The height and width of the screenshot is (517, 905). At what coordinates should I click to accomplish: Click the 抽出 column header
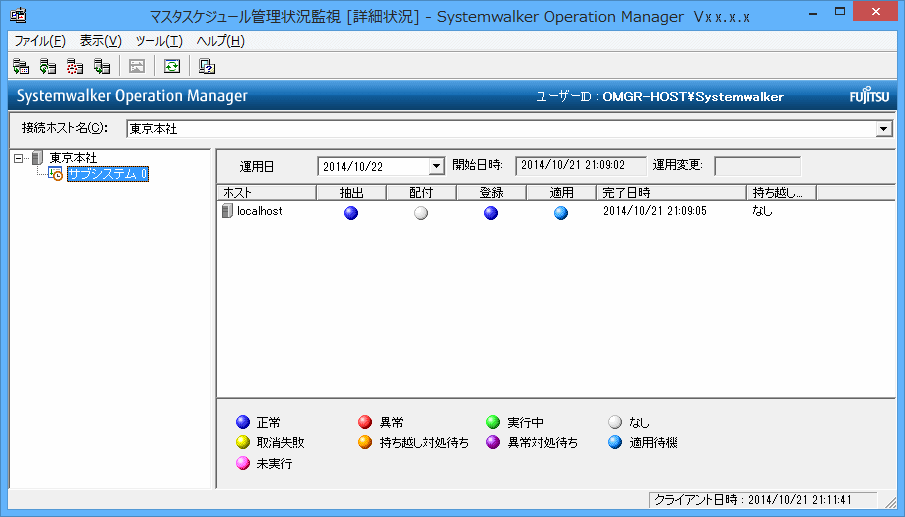[351, 193]
